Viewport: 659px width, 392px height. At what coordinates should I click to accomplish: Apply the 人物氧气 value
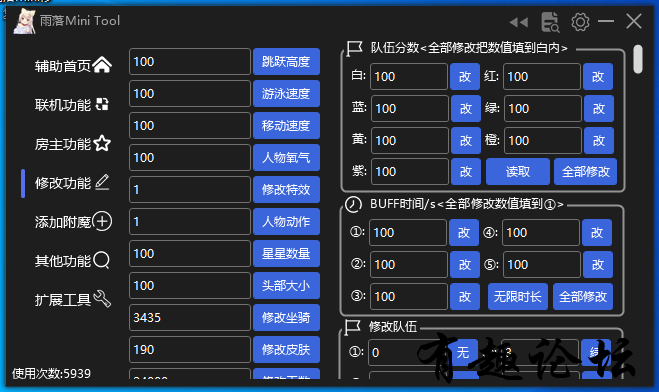pyautogui.click(x=286, y=158)
